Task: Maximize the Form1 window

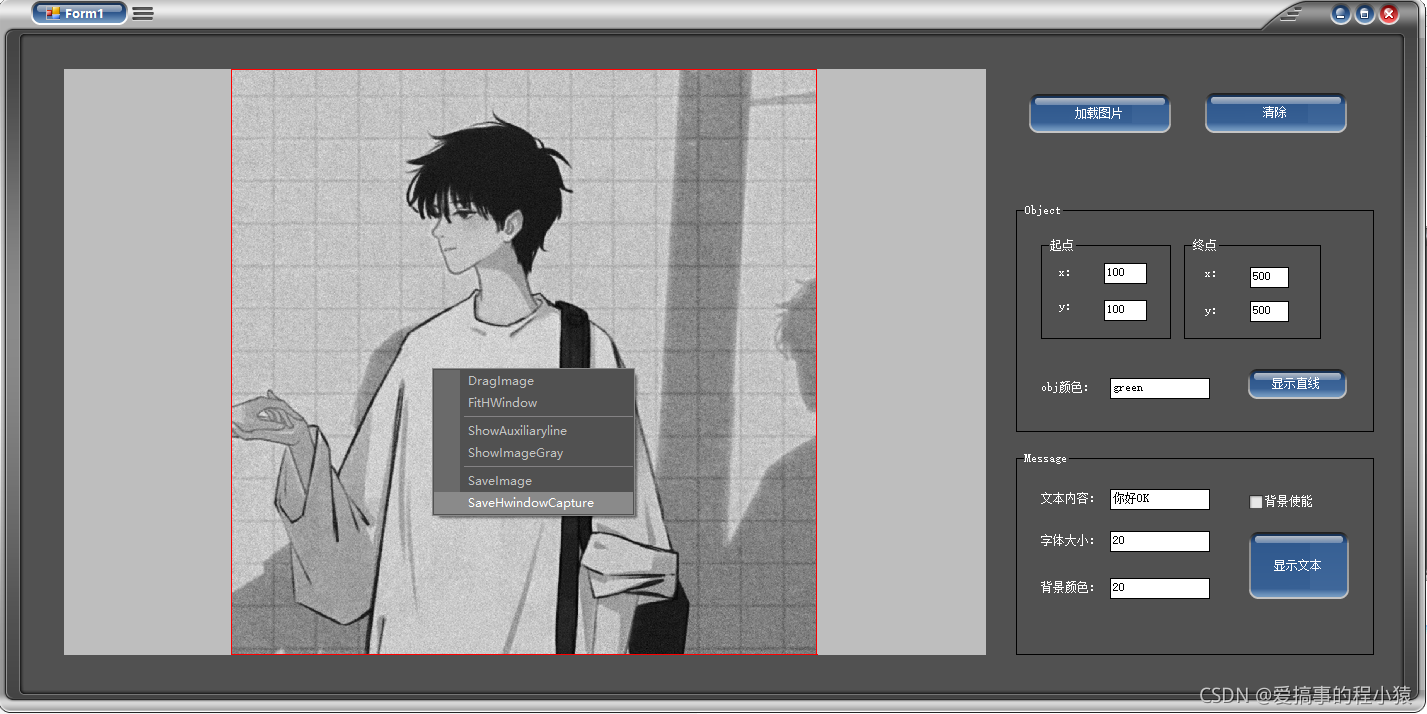Action: (1364, 14)
